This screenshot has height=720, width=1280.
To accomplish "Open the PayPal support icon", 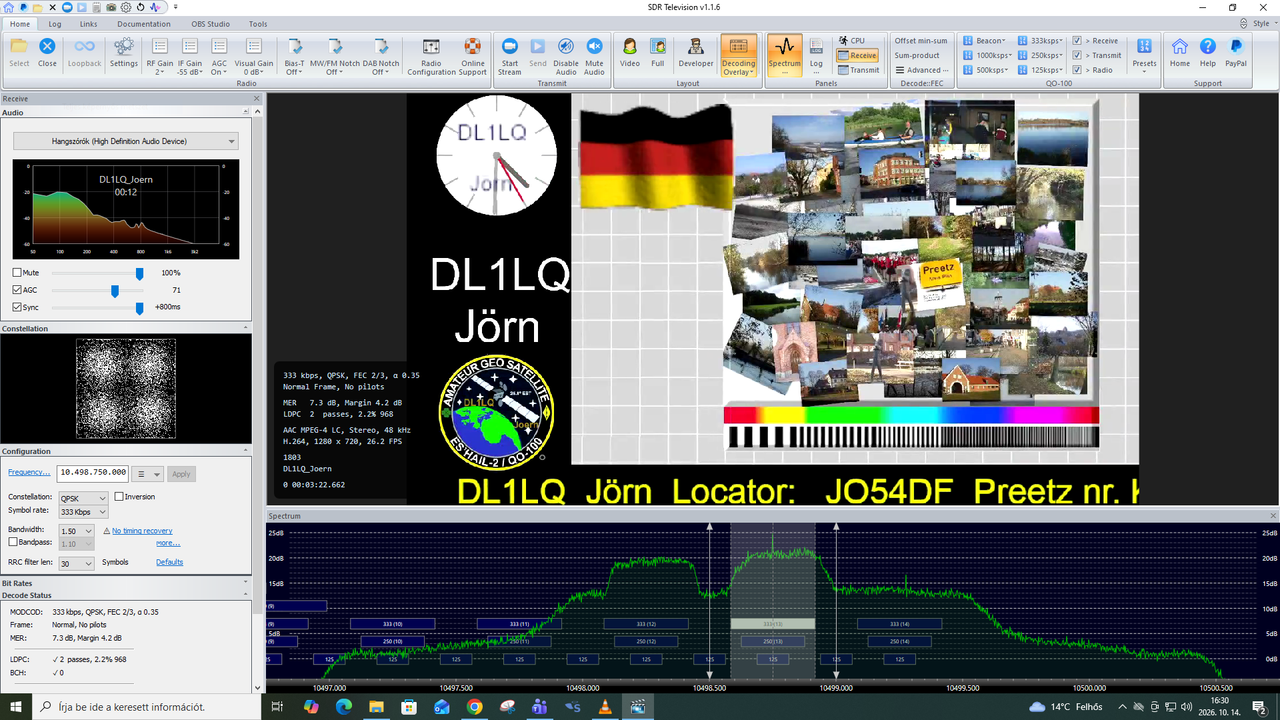I will [x=1236, y=52].
